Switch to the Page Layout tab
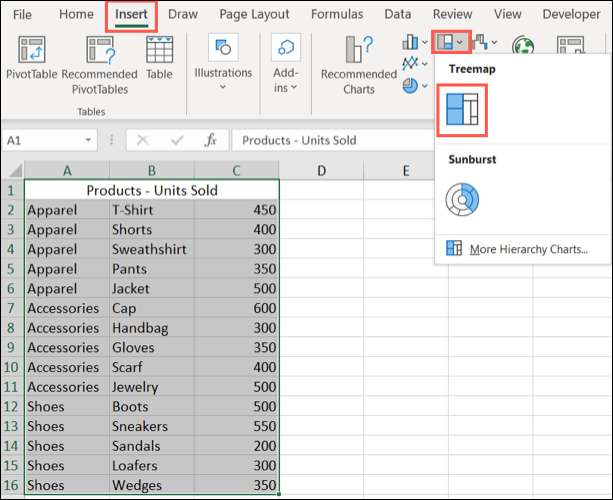Image resolution: width=613 pixels, height=500 pixels. 254,14
